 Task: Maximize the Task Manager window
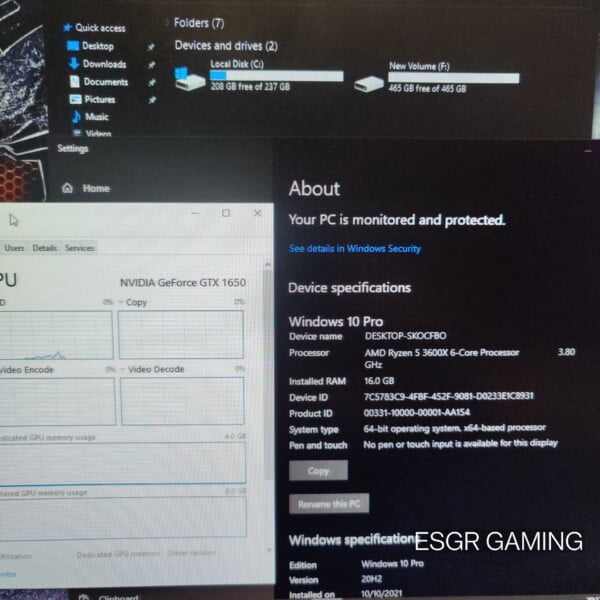click(226, 213)
